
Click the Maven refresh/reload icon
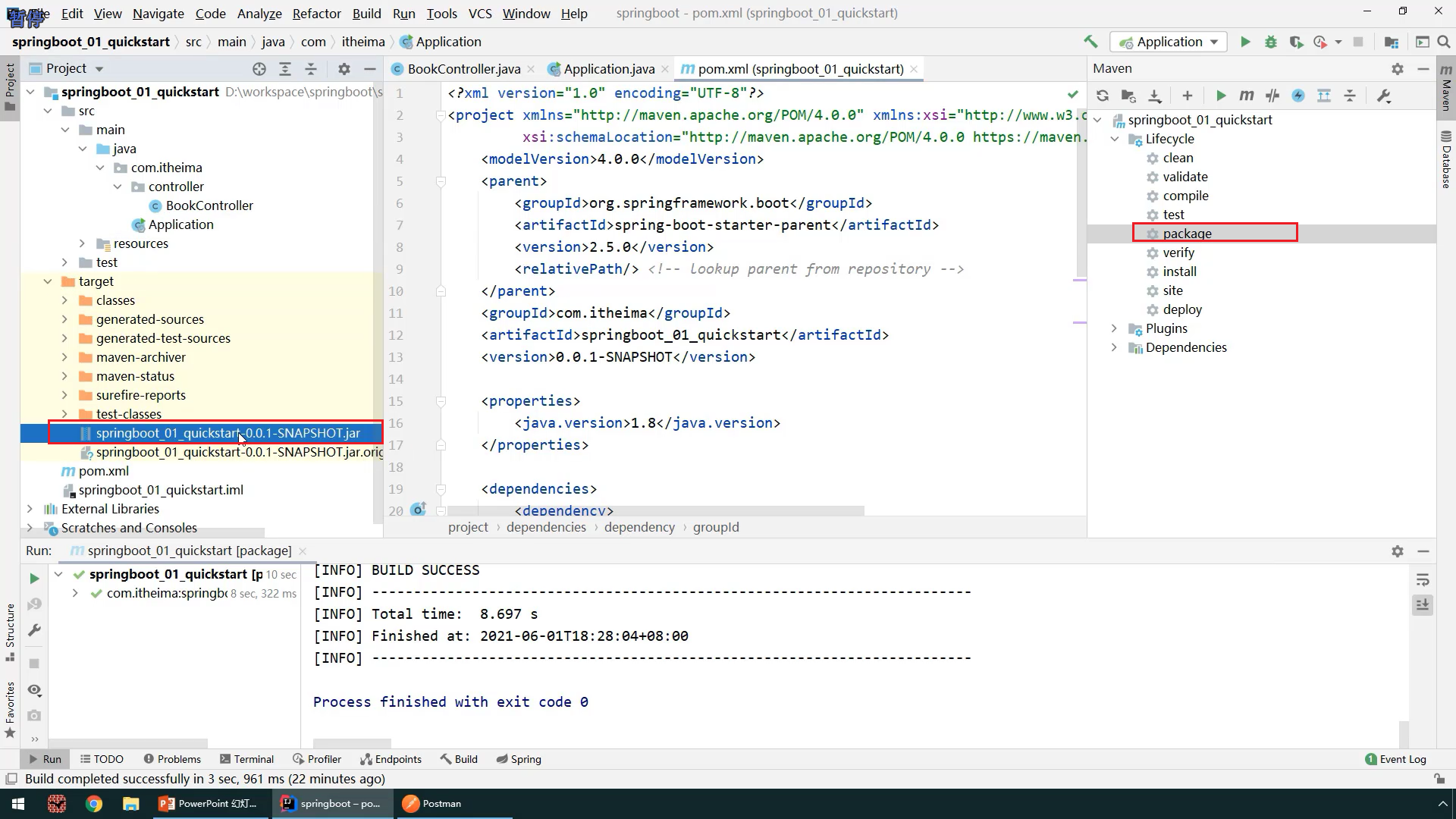point(1102,95)
